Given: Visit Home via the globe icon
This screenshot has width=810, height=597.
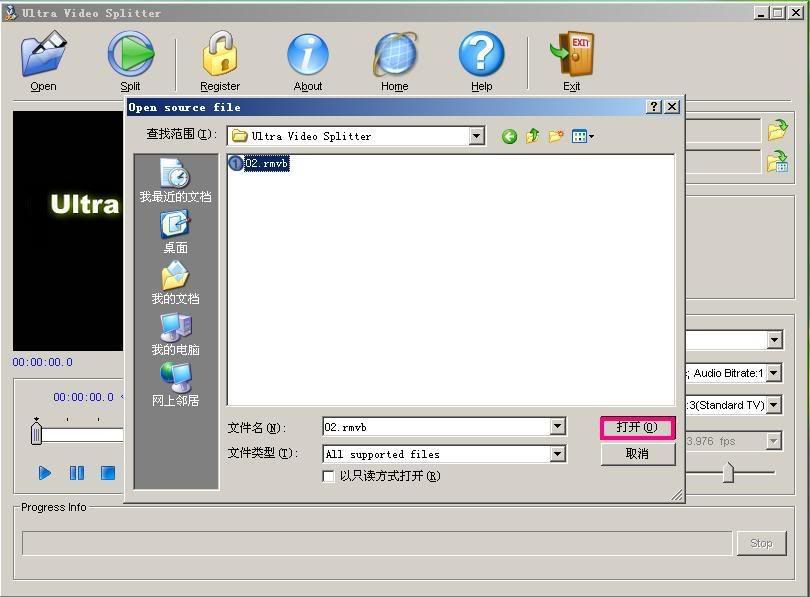Looking at the screenshot, I should click(395, 55).
